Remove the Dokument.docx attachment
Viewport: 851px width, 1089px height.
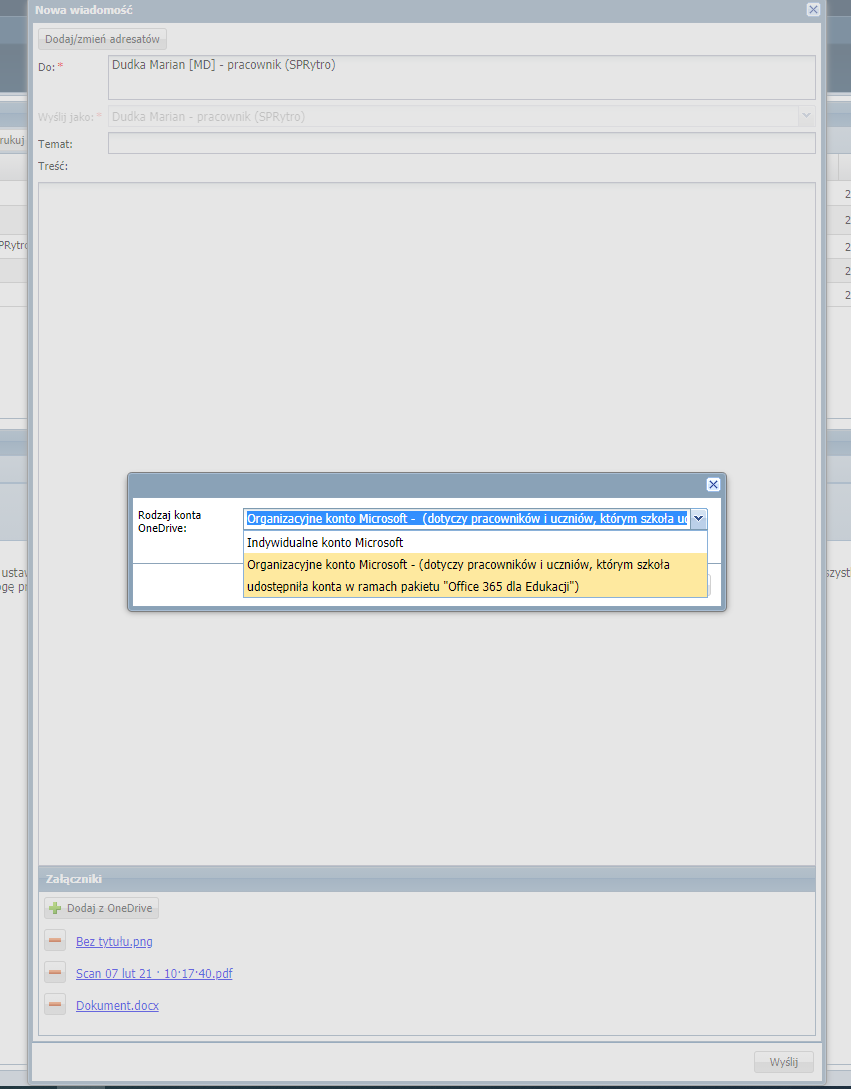pyautogui.click(x=56, y=1005)
